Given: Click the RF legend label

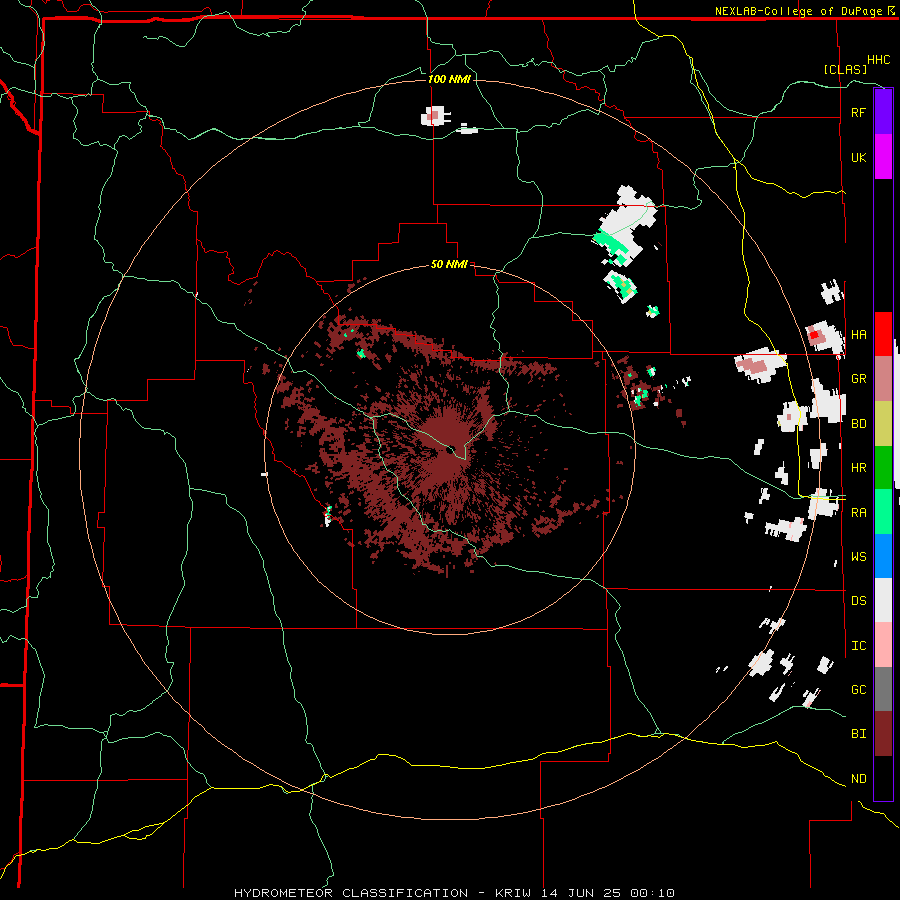Looking at the screenshot, I should point(858,112).
